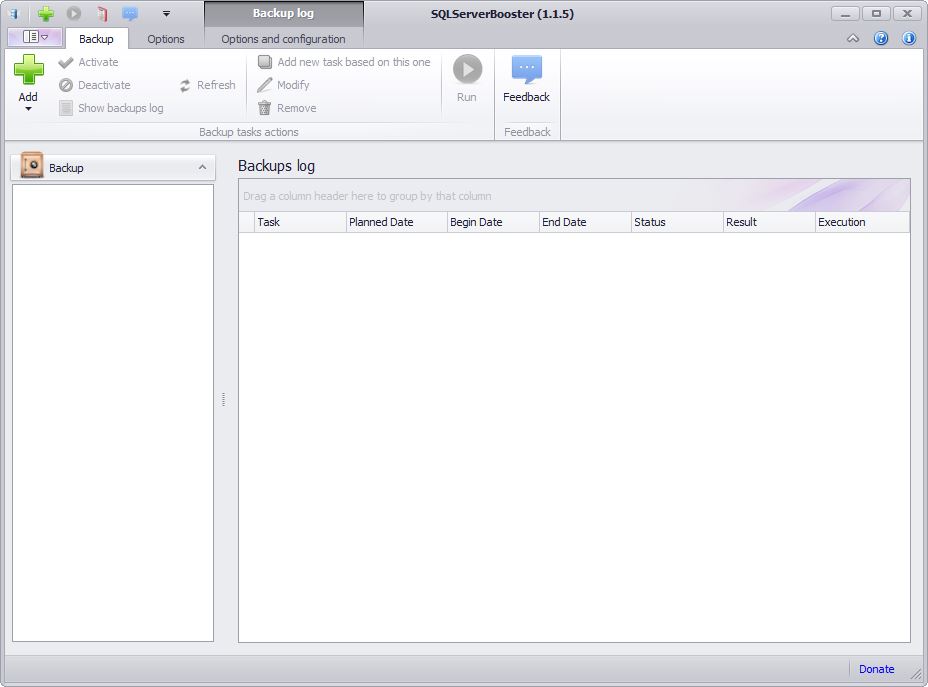928x687 pixels.
Task: Click the Run play button
Action: (467, 78)
